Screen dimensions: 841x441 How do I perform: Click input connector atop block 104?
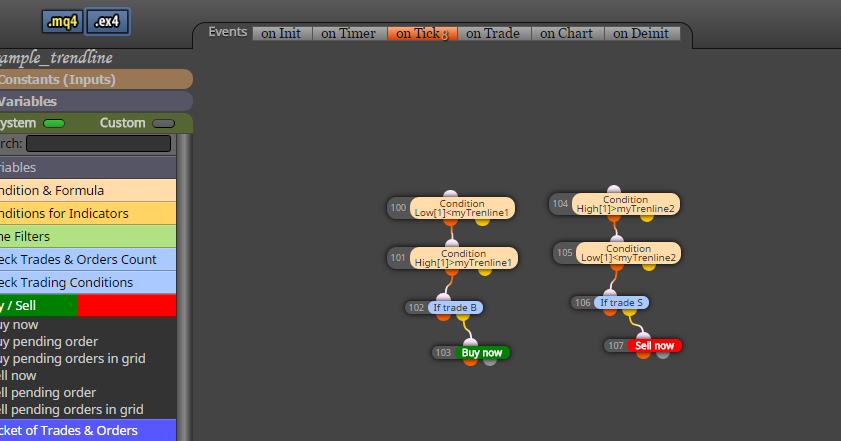tap(614, 190)
